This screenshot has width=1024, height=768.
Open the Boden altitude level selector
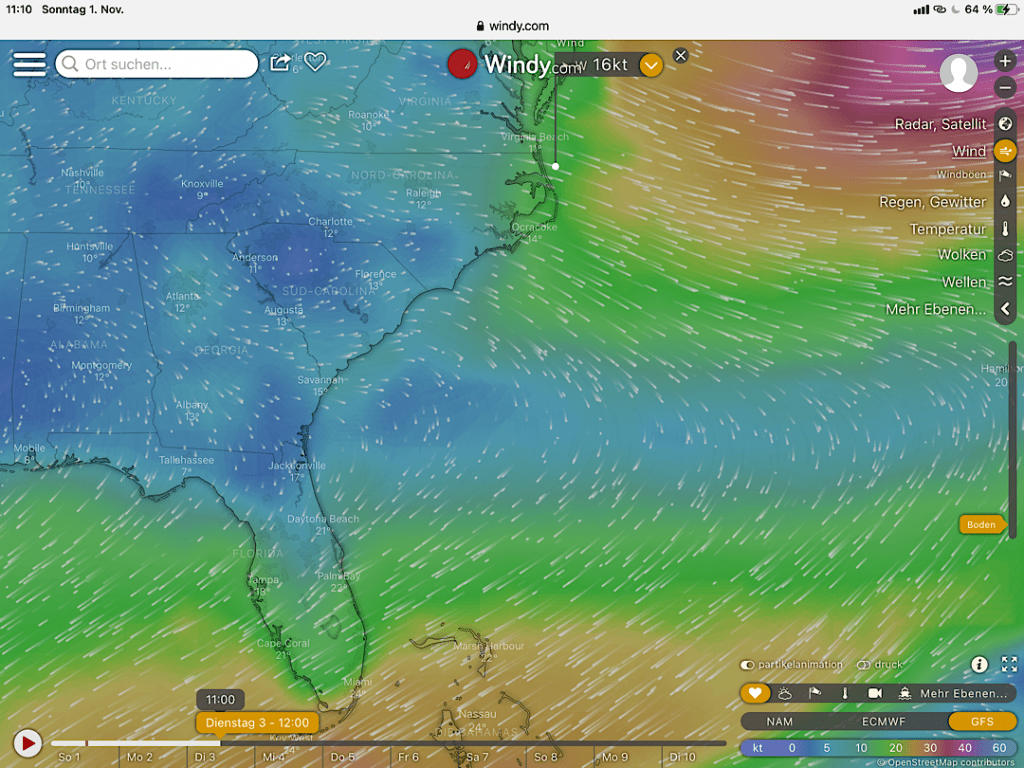click(x=981, y=524)
